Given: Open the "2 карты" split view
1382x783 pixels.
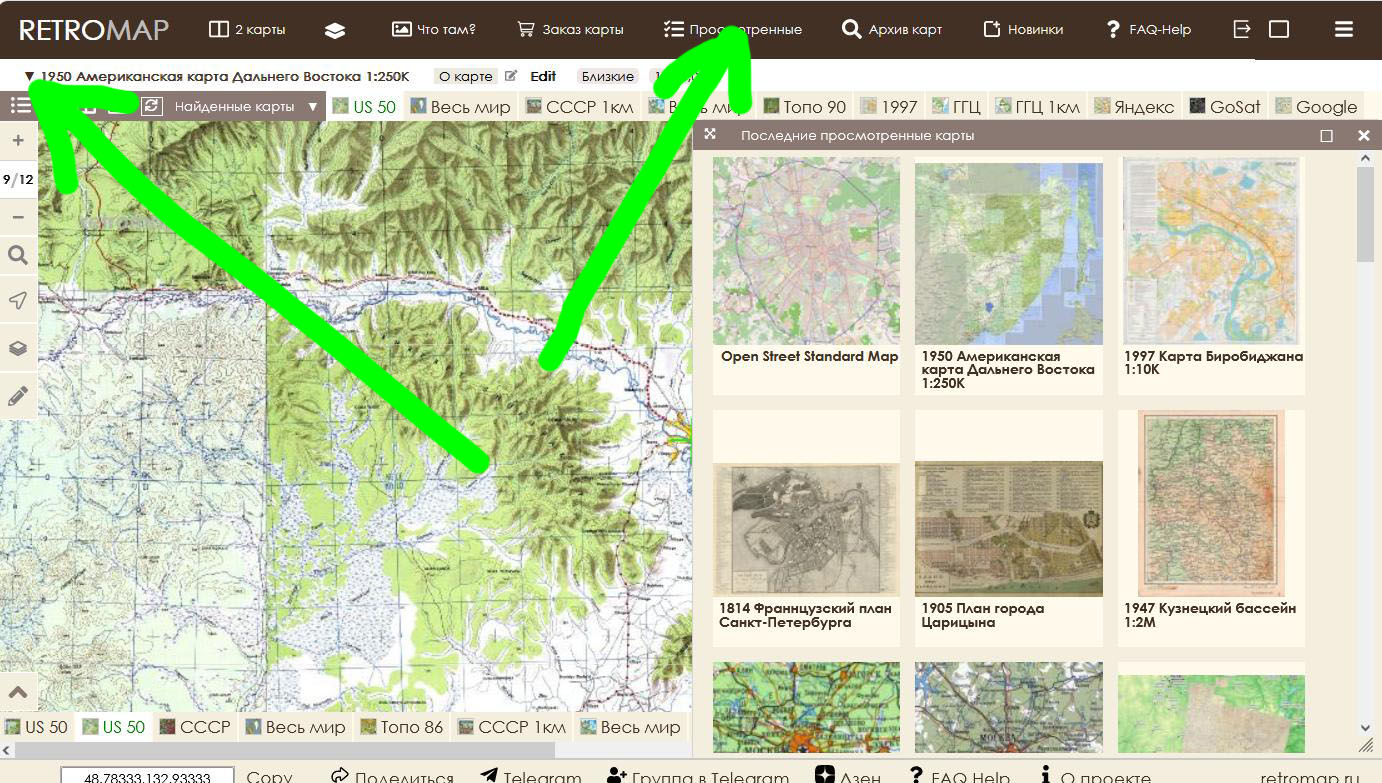Looking at the screenshot, I should [x=247, y=29].
